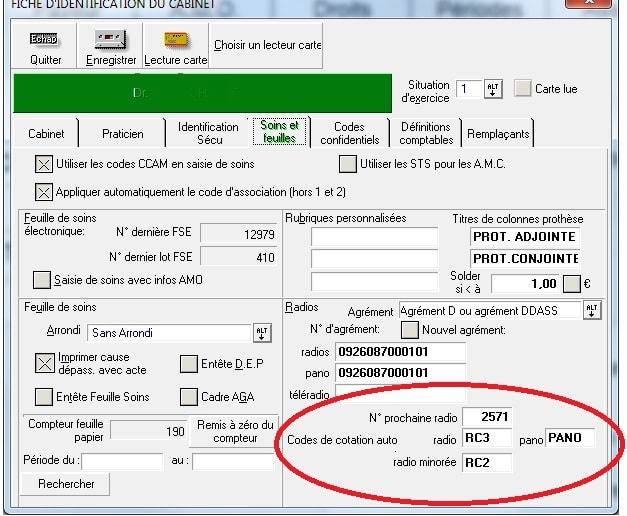Switch to the Cabinet tab
The width and height of the screenshot is (627, 516).
point(46,133)
